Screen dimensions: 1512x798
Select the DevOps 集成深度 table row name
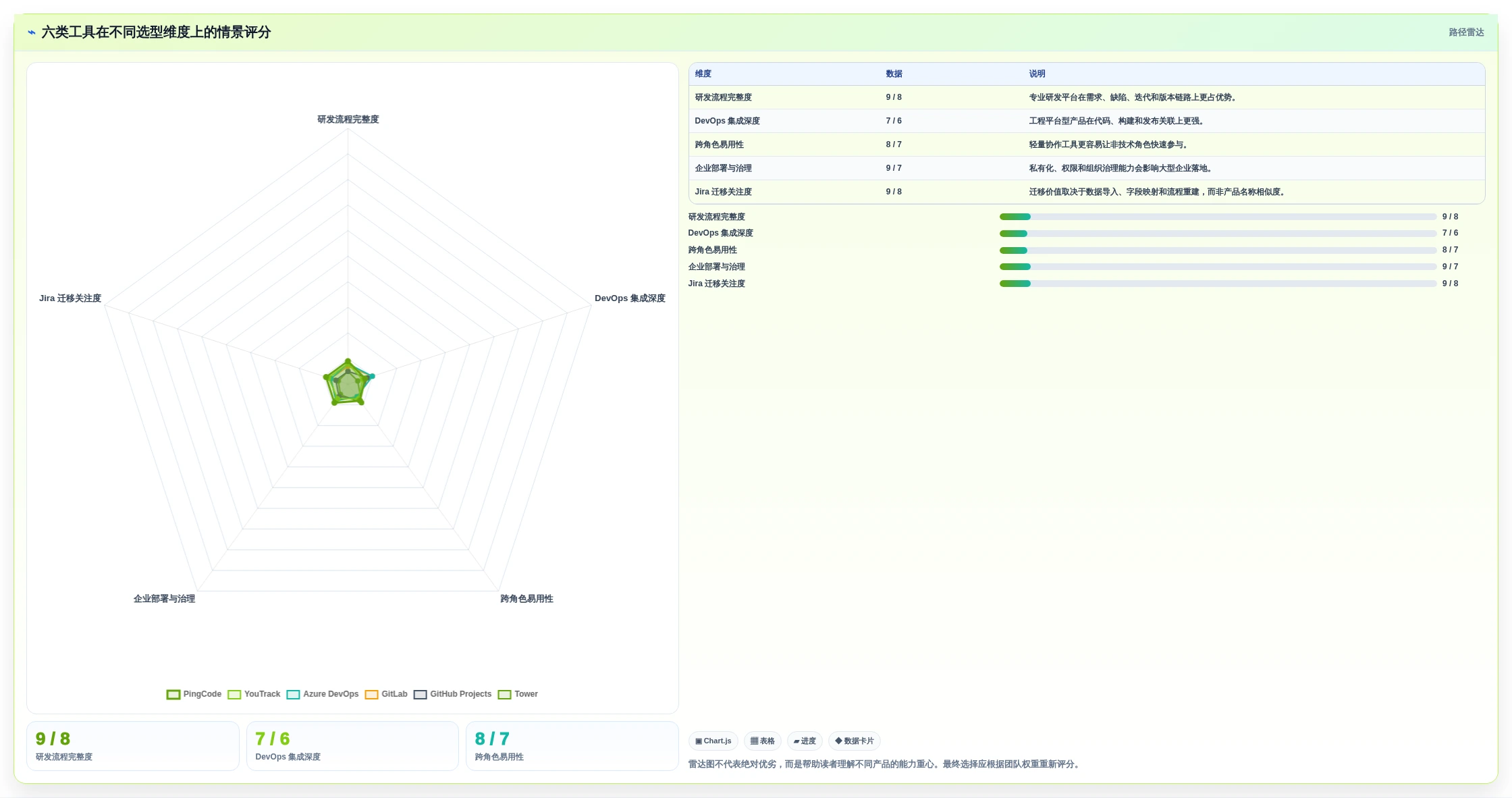click(x=728, y=121)
